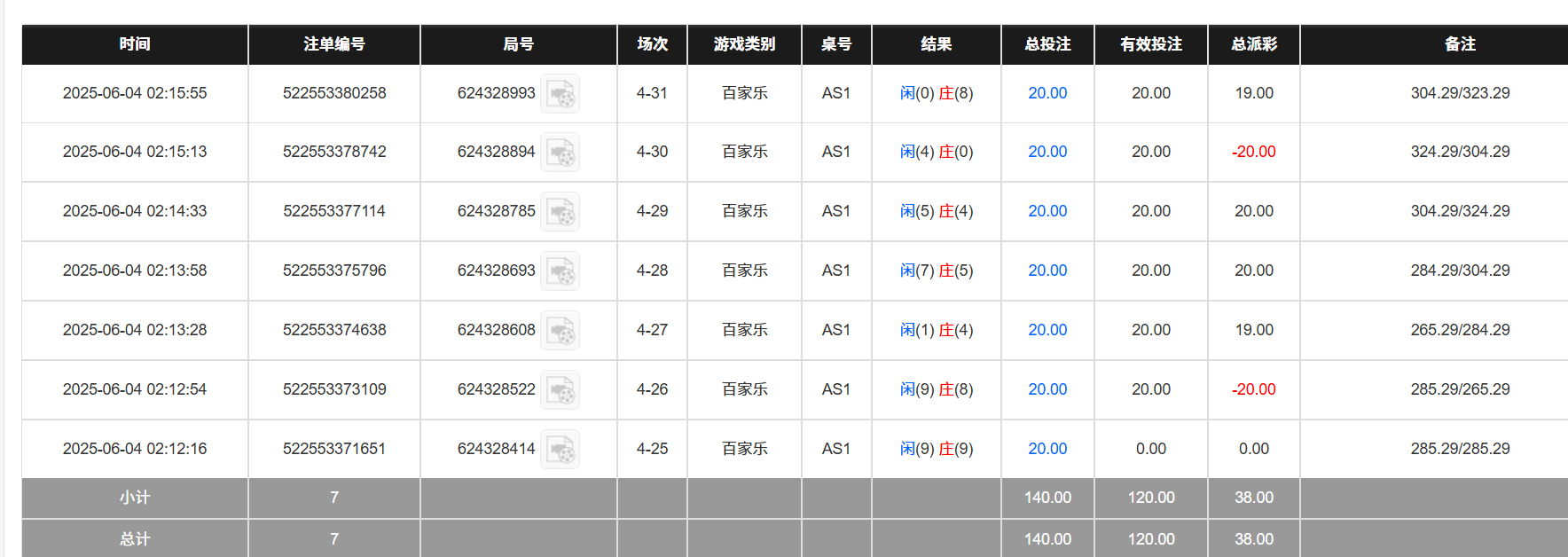Click blue 20.00 bet amount in row 4-29
The image size is (1568, 557).
click(1047, 211)
